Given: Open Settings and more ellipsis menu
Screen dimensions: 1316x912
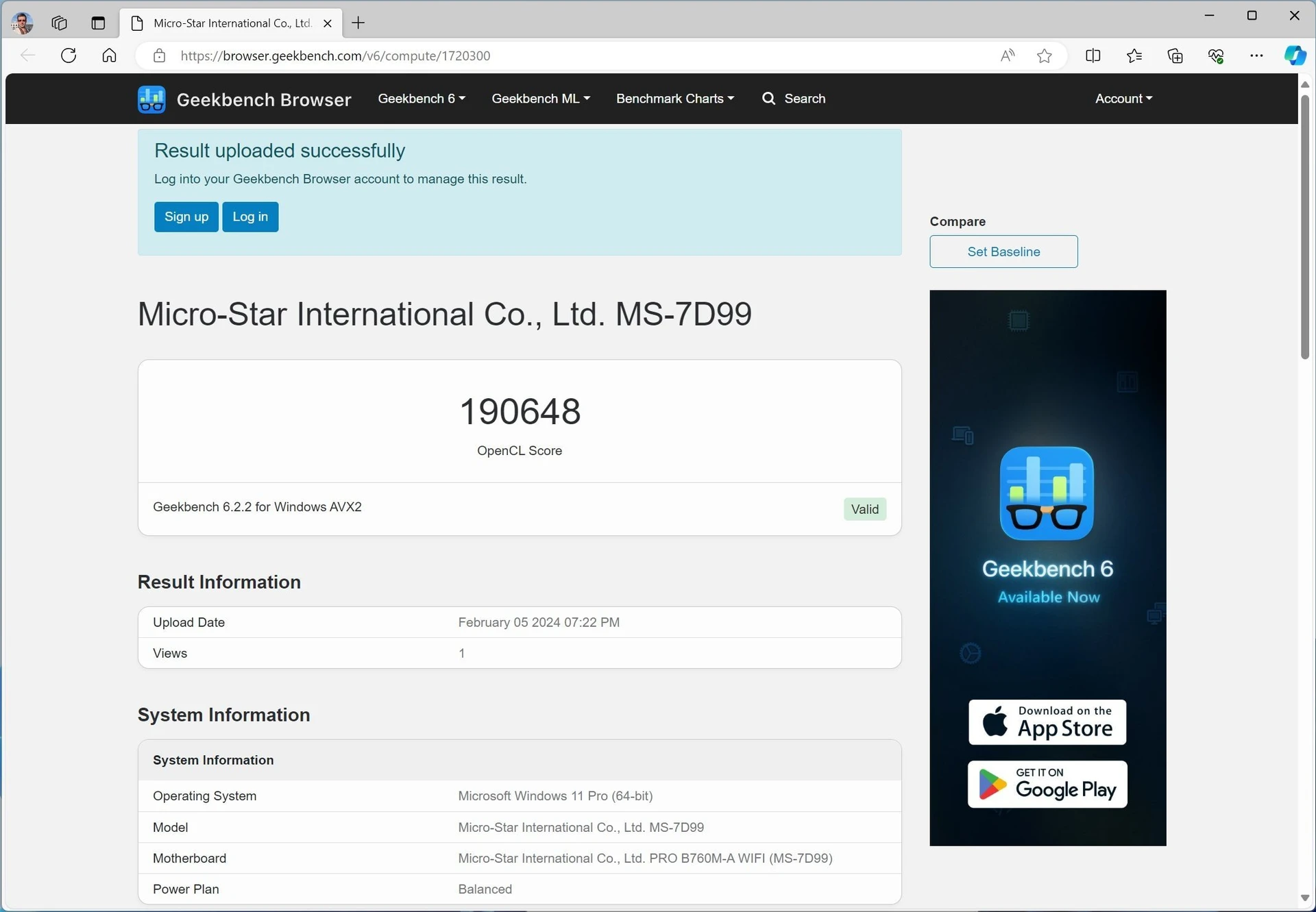Looking at the screenshot, I should pos(1256,56).
